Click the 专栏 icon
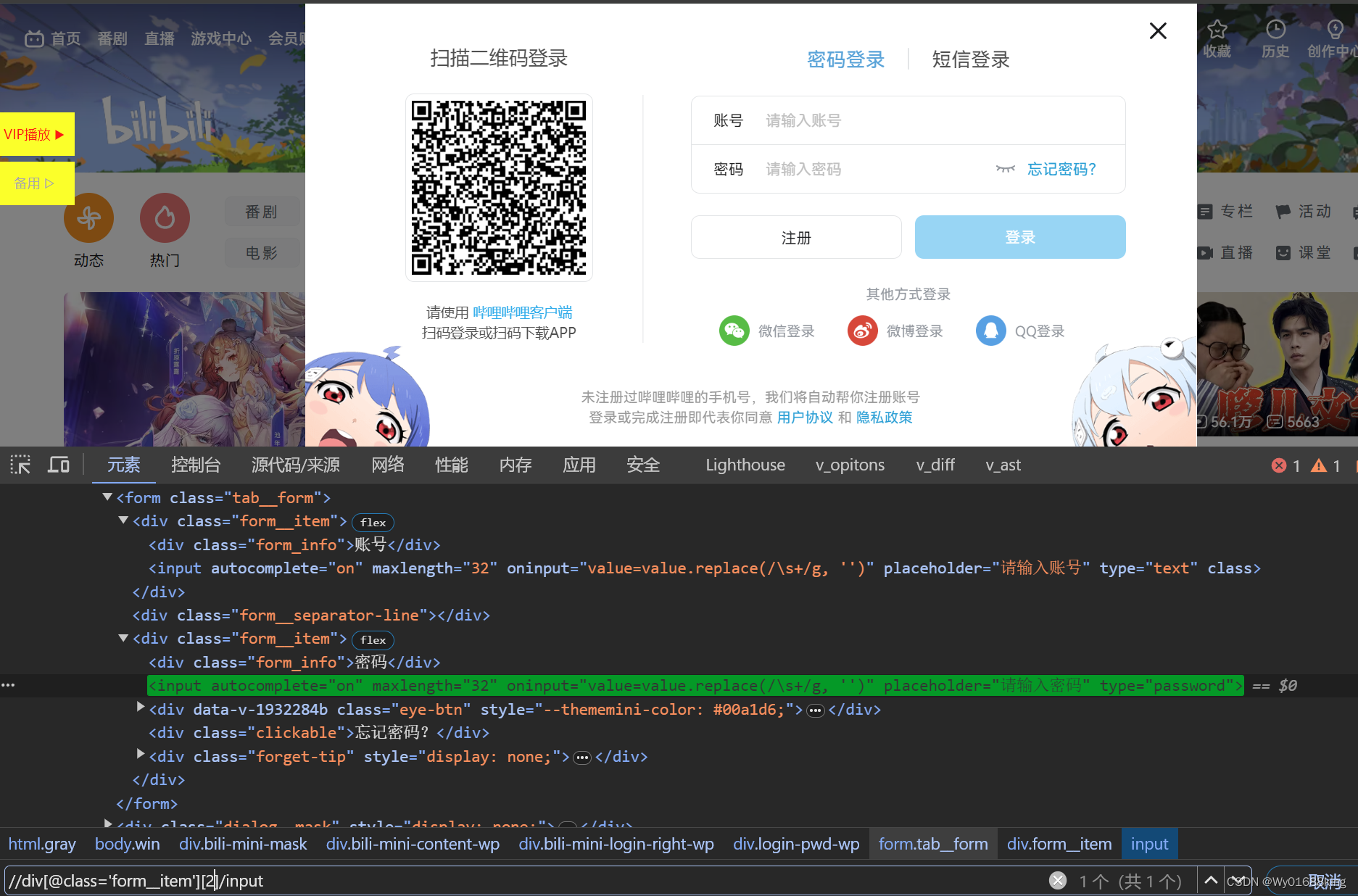Image resolution: width=1358 pixels, height=896 pixels. [1205, 212]
